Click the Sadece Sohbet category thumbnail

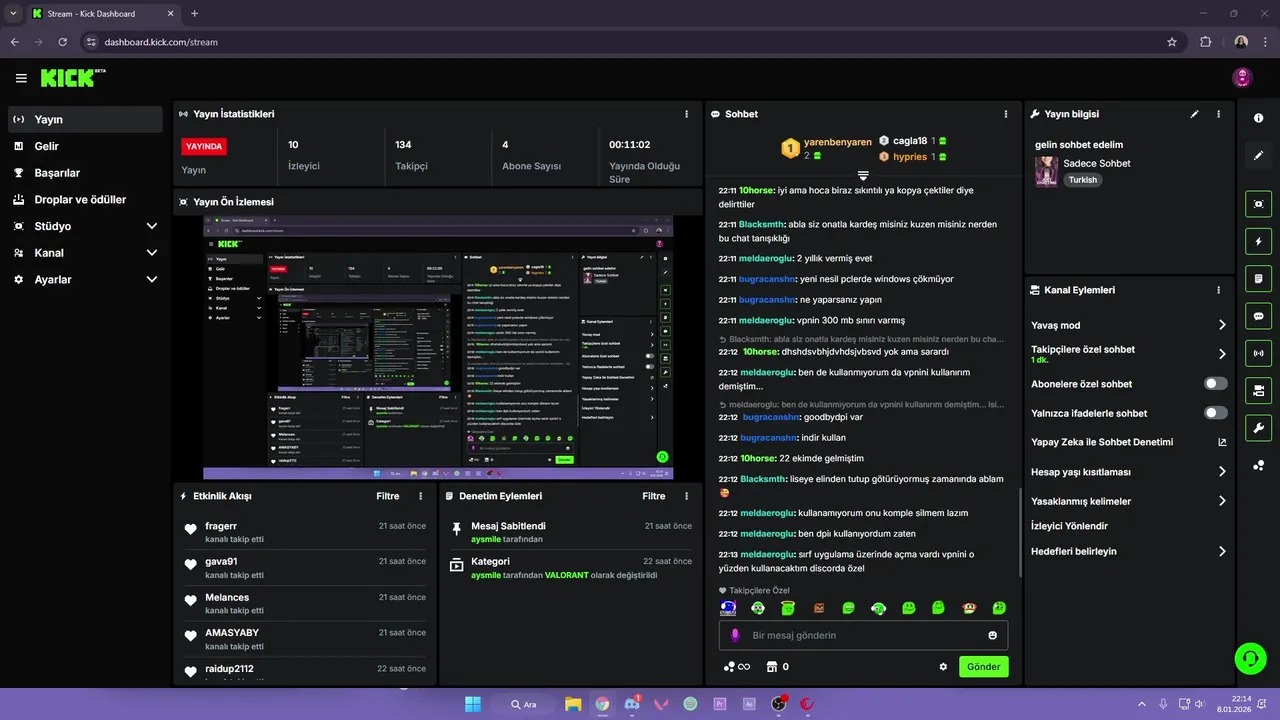1046,172
